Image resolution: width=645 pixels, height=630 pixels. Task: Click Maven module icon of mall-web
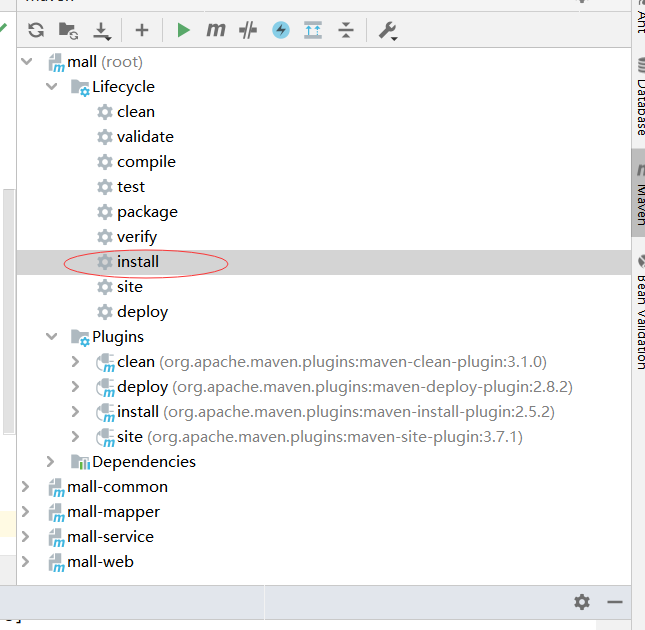56,563
